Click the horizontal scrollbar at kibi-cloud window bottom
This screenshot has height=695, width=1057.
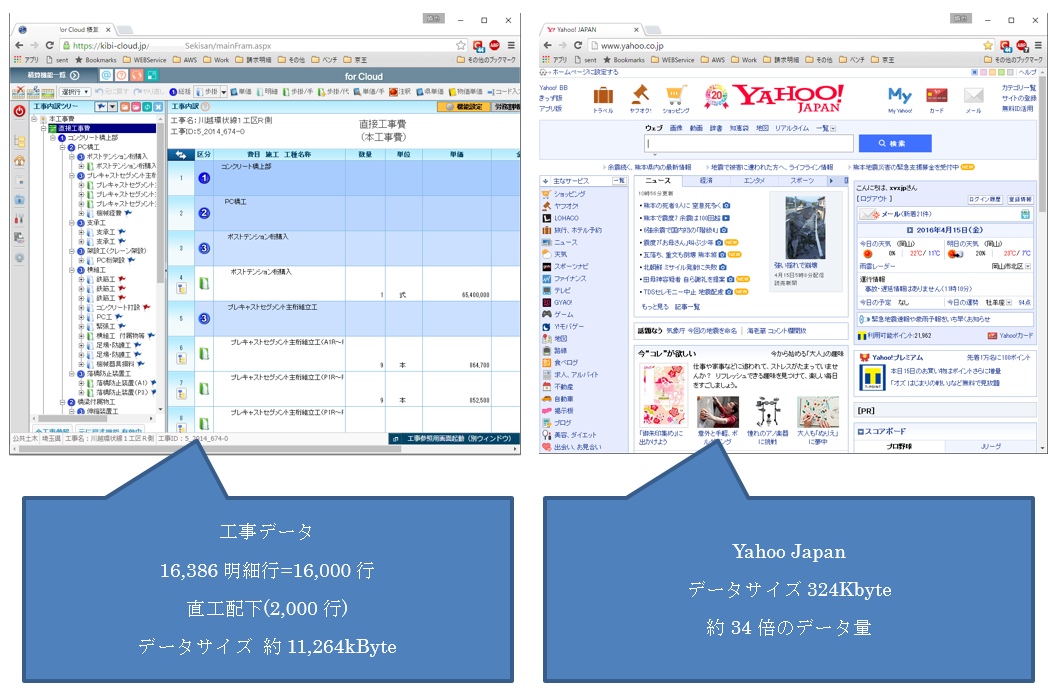click(264, 448)
